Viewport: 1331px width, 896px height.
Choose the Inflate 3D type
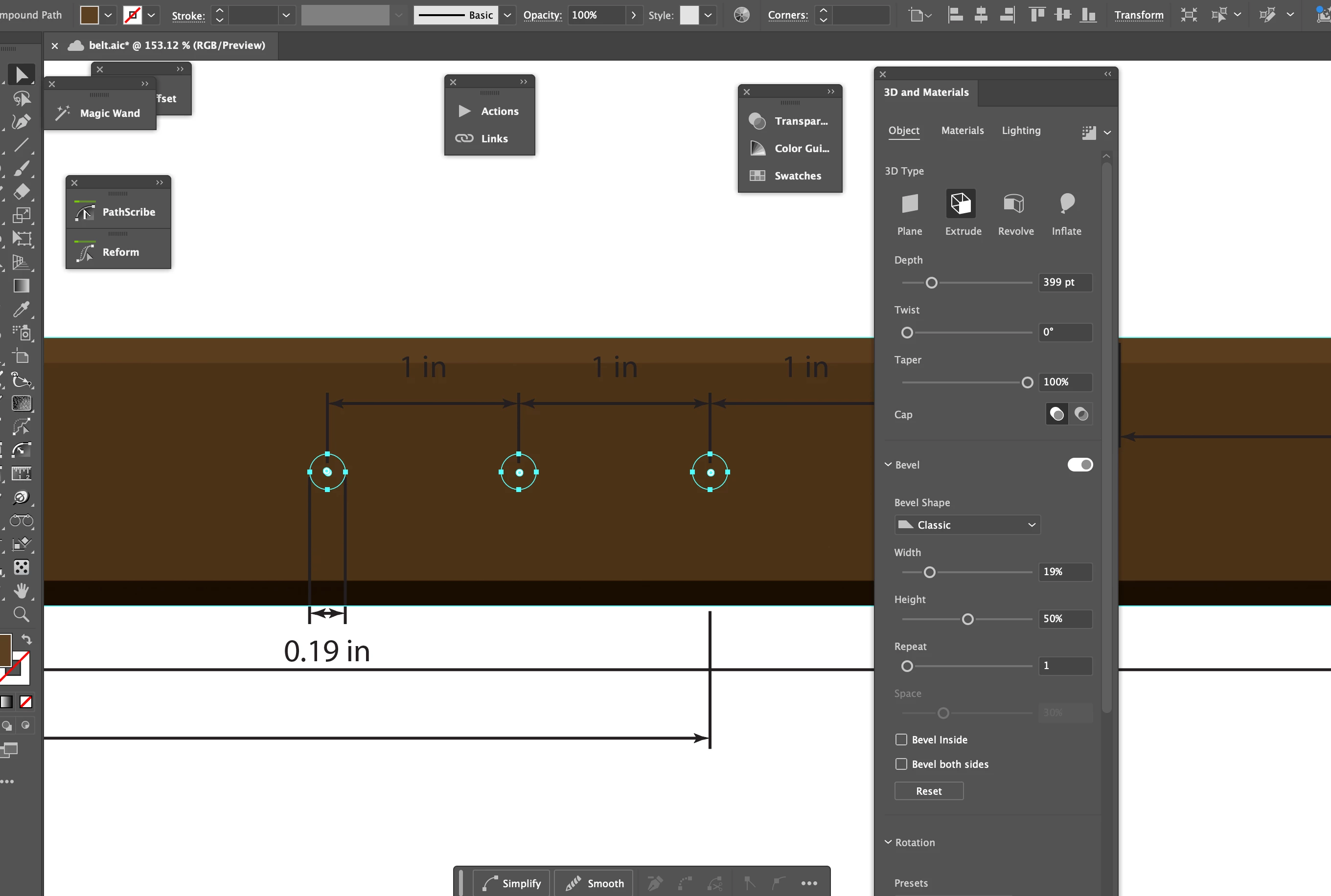(1066, 203)
